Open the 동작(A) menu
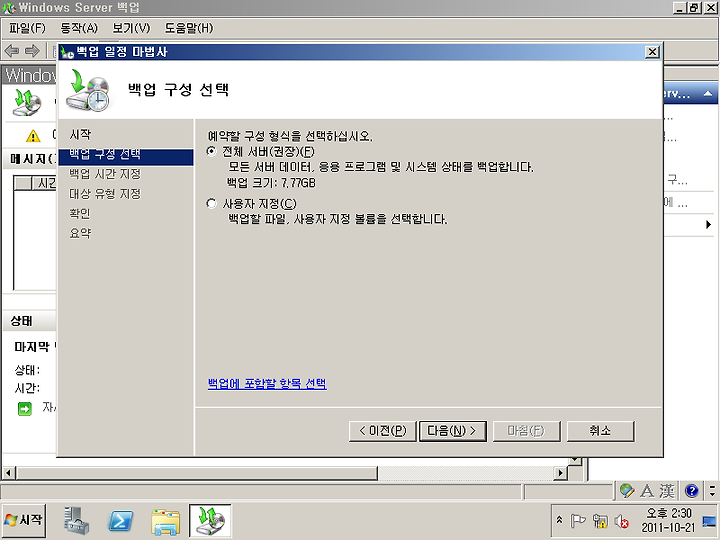 click(x=79, y=28)
